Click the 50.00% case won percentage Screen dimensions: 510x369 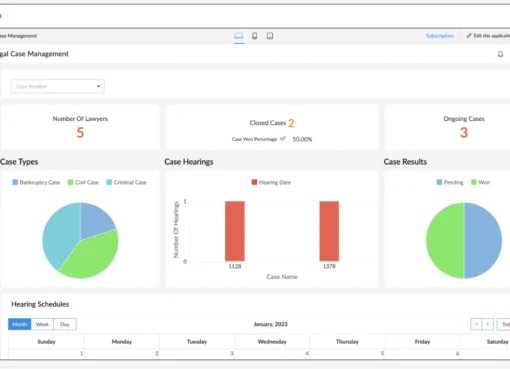(x=302, y=139)
